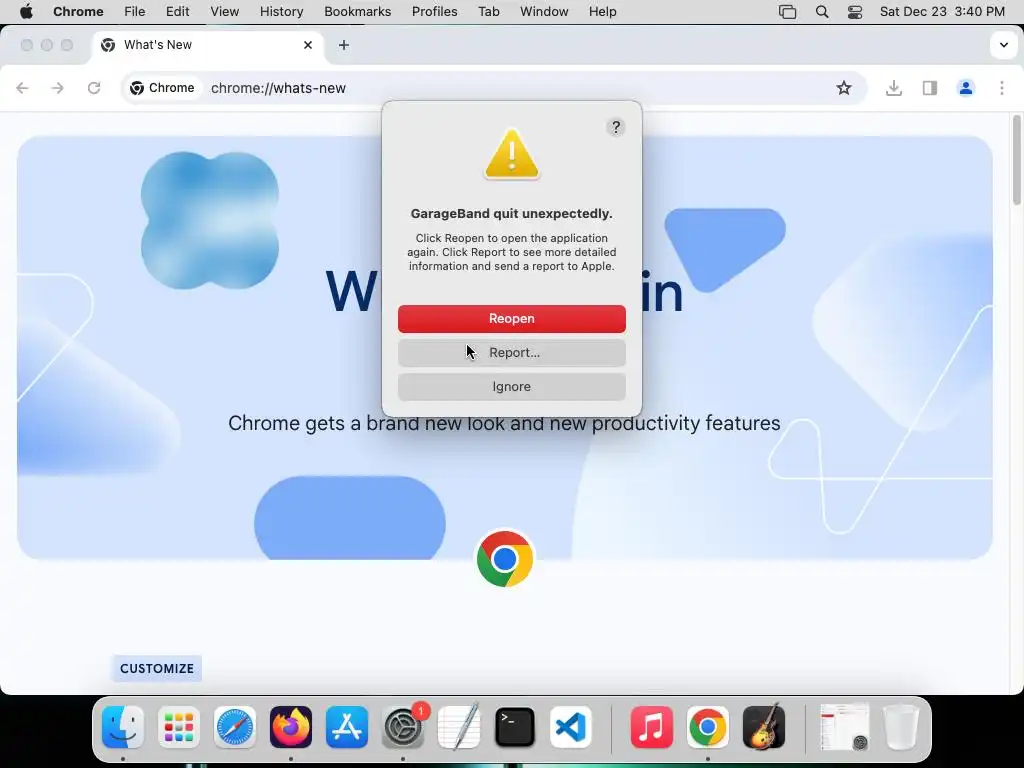Go back using the back arrow
This screenshot has width=1024, height=768.
pos(22,88)
